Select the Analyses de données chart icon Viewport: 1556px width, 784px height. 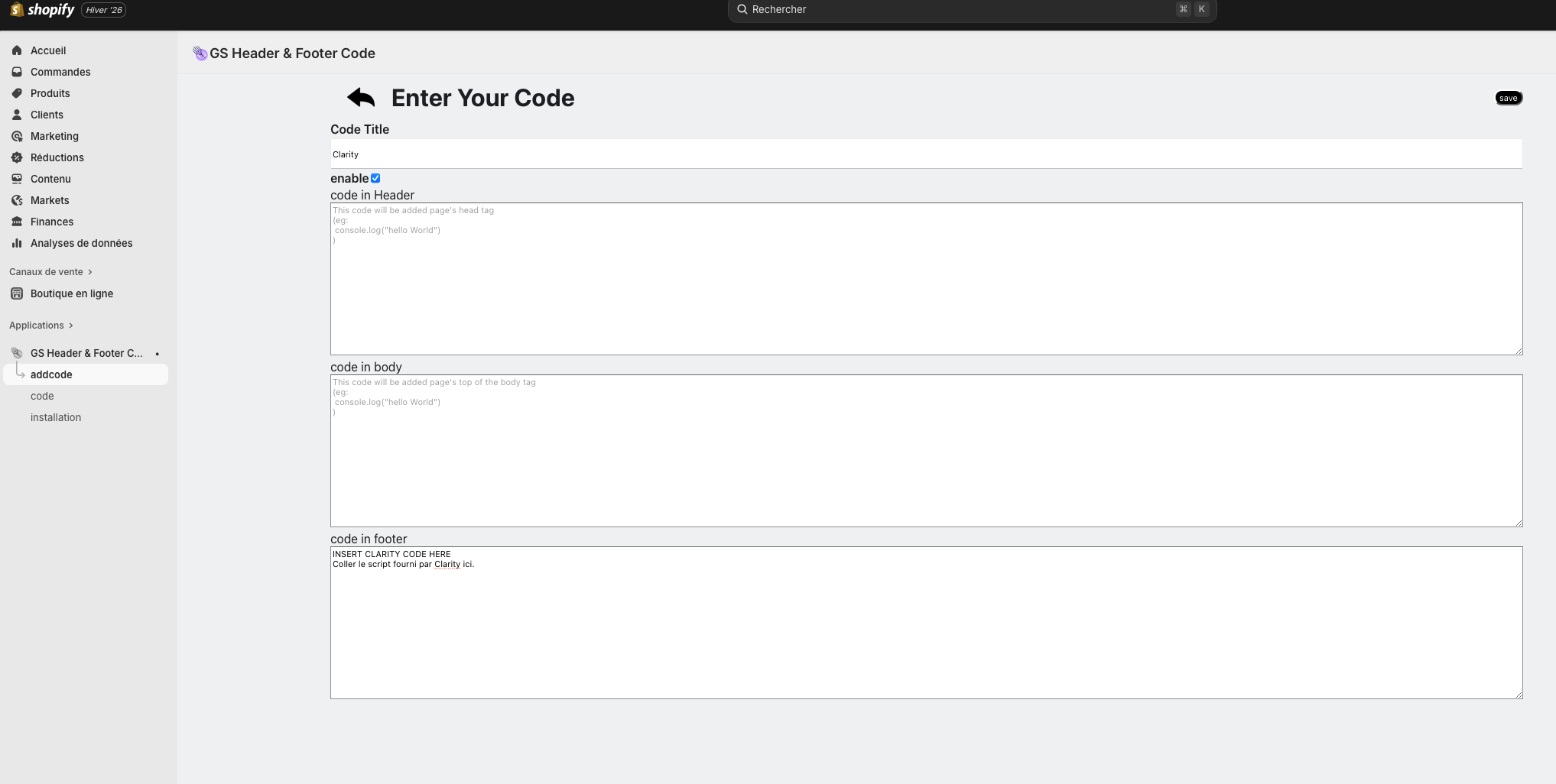(x=17, y=243)
